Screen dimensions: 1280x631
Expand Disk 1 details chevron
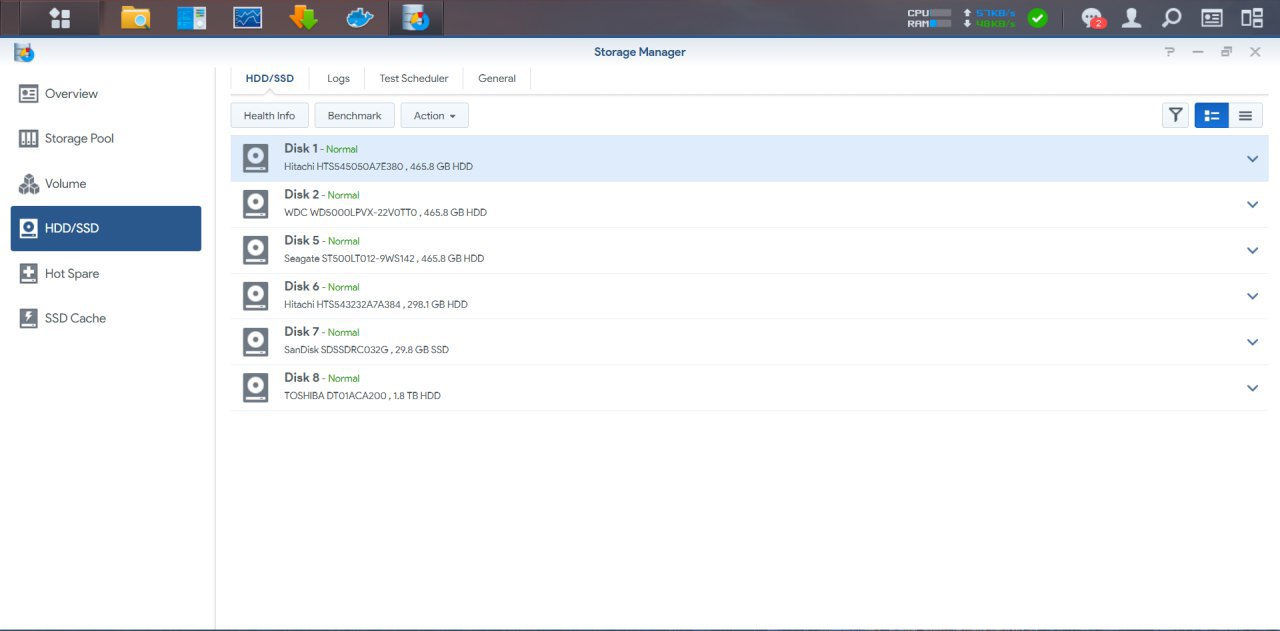(x=1252, y=159)
